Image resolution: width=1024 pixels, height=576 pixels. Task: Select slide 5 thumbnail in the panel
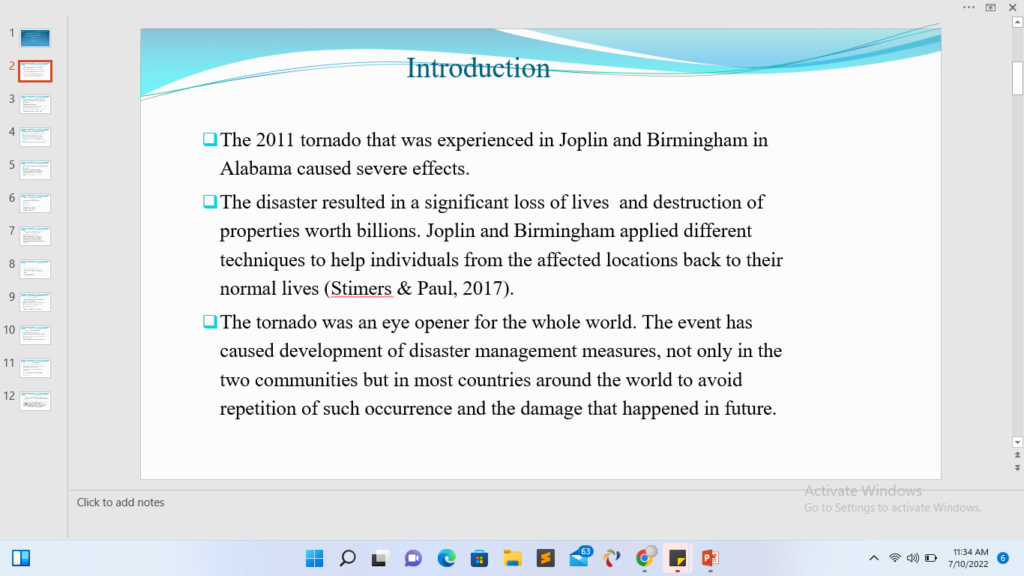[x=35, y=169]
